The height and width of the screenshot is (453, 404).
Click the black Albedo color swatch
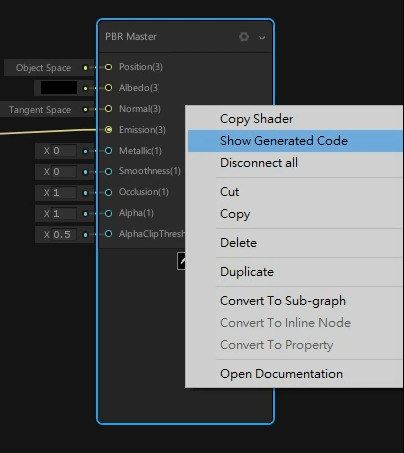(59, 88)
